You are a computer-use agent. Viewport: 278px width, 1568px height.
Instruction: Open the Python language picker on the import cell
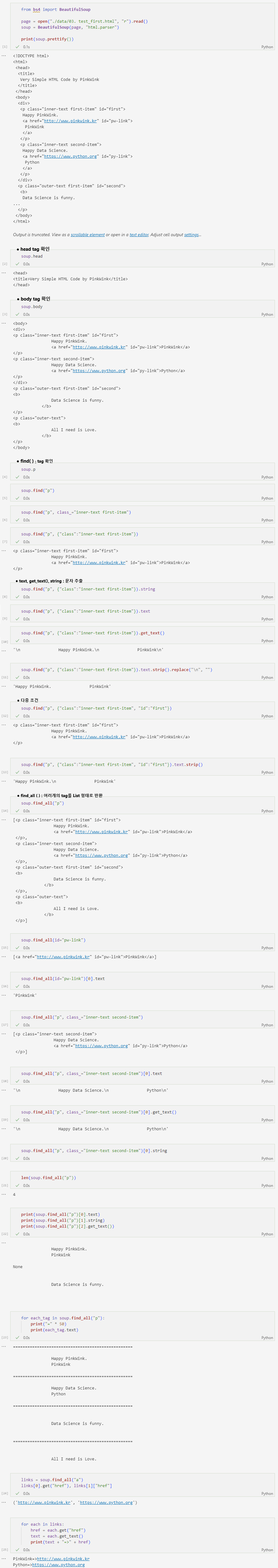tap(267, 47)
